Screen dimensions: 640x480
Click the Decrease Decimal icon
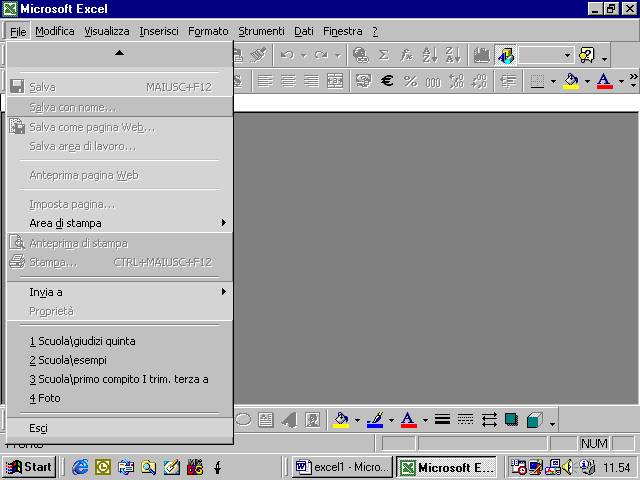tap(479, 81)
